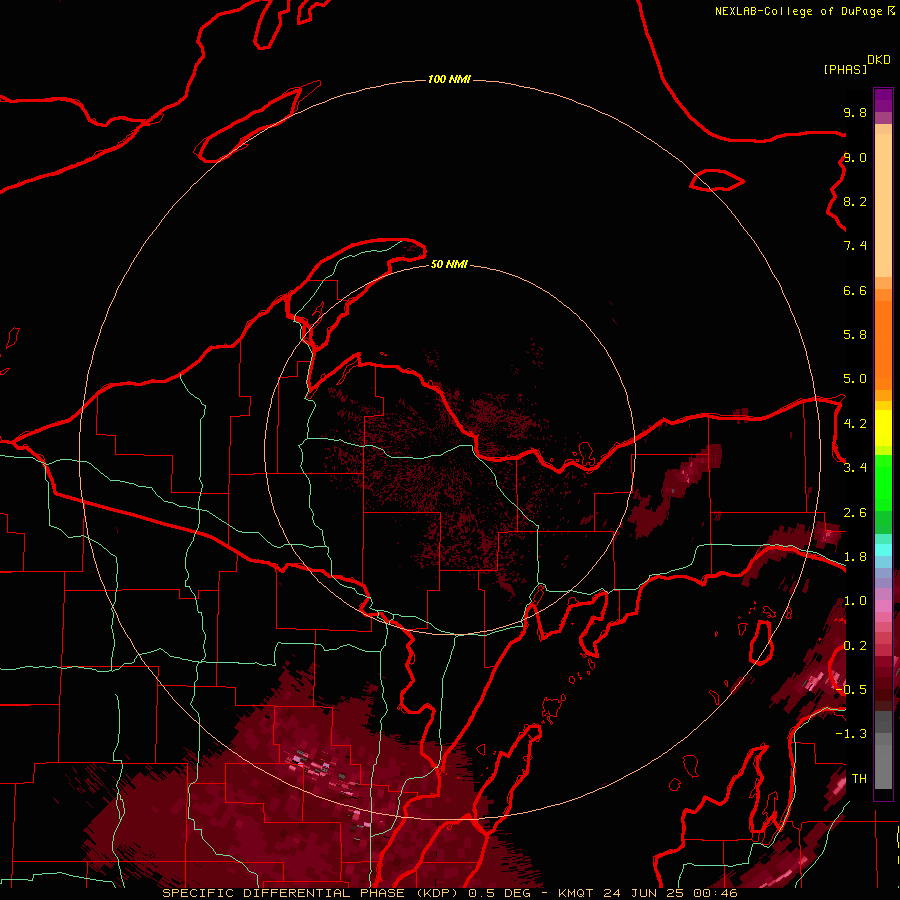Click the 5.0 value on the color scale
The width and height of the screenshot is (900, 900).
point(855,379)
